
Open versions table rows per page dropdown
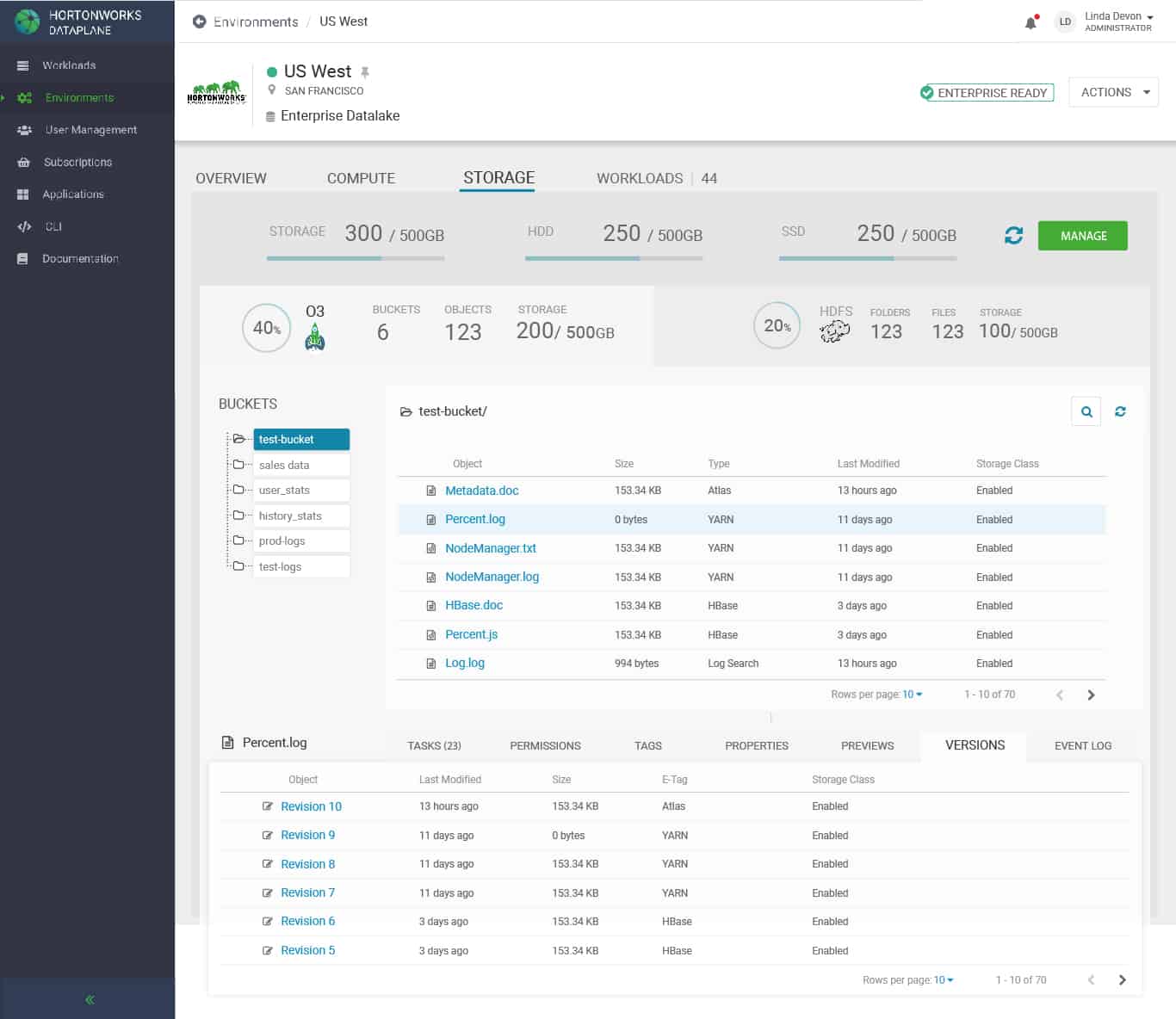944,980
